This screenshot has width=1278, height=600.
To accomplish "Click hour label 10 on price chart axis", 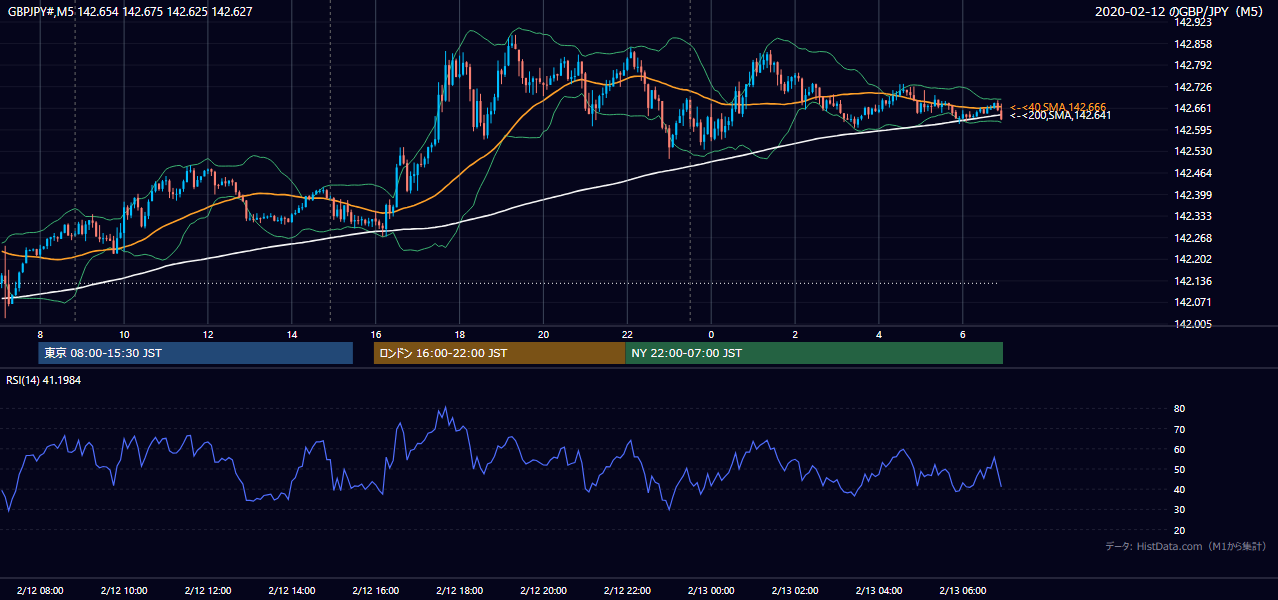I will tap(124, 334).
